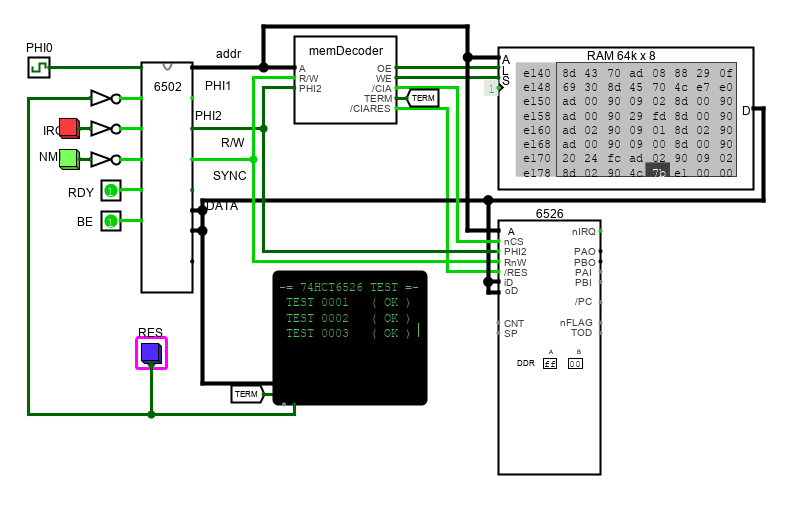Viewport: 789px width, 518px height.
Task: Click the e140 address row in RAM
Action: tap(536, 73)
